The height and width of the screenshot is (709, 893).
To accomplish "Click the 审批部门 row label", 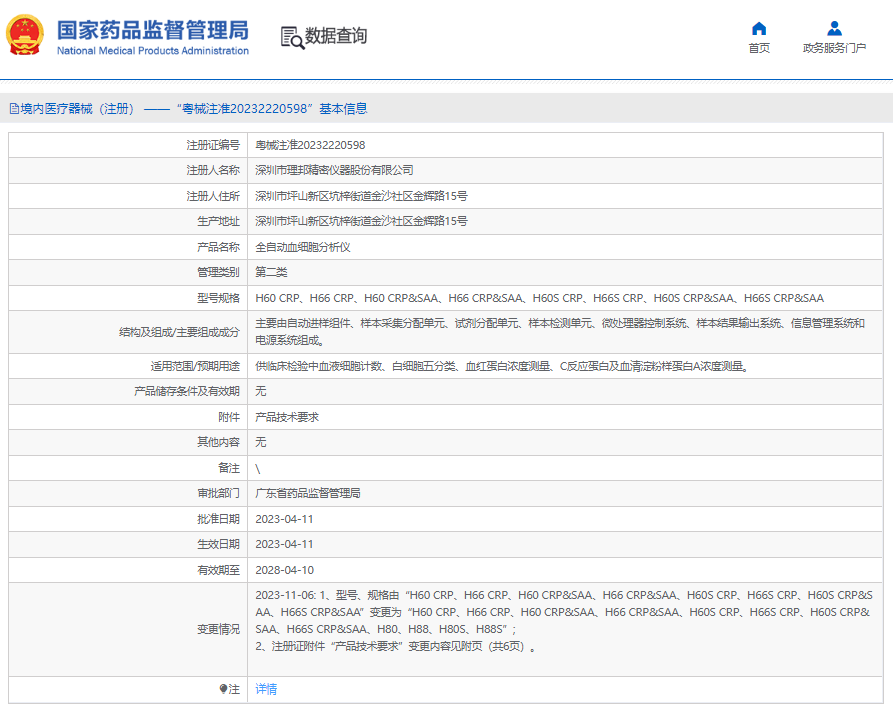I will pos(219,493).
